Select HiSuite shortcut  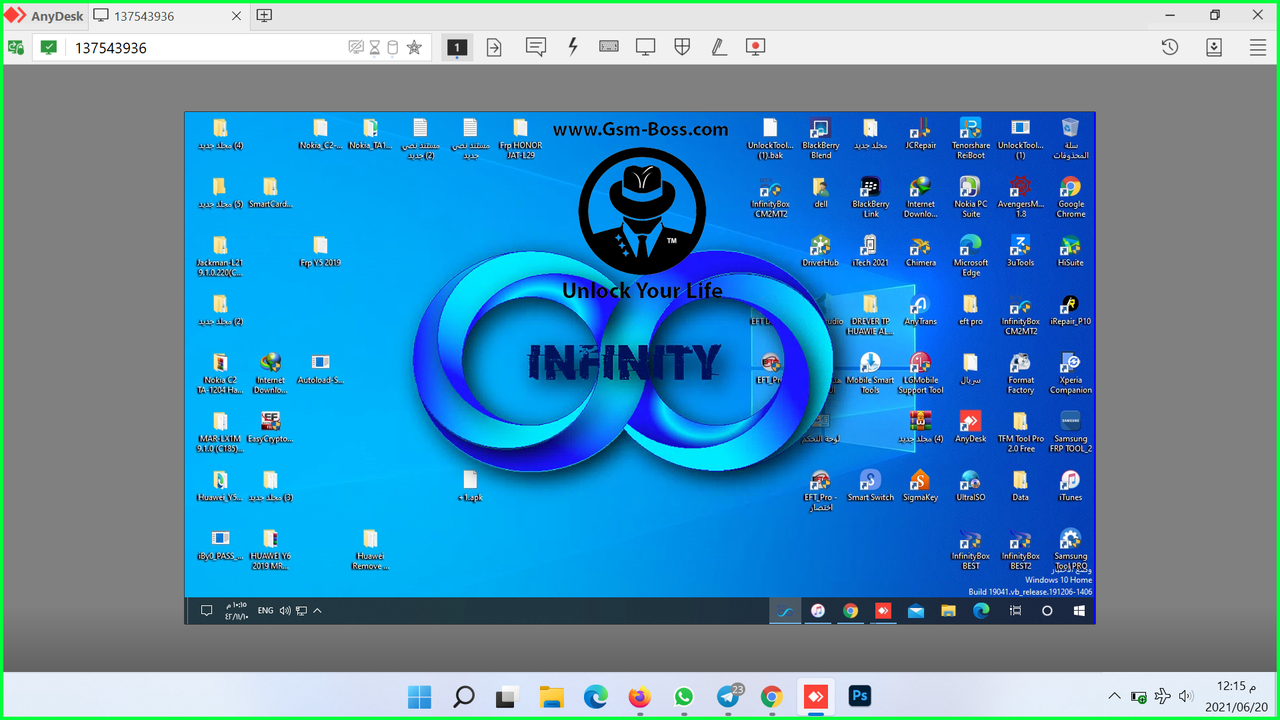[1070, 251]
